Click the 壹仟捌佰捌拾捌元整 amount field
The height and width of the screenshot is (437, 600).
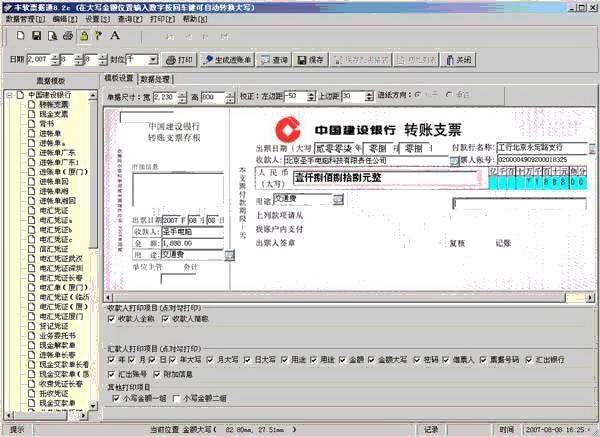tap(386, 178)
